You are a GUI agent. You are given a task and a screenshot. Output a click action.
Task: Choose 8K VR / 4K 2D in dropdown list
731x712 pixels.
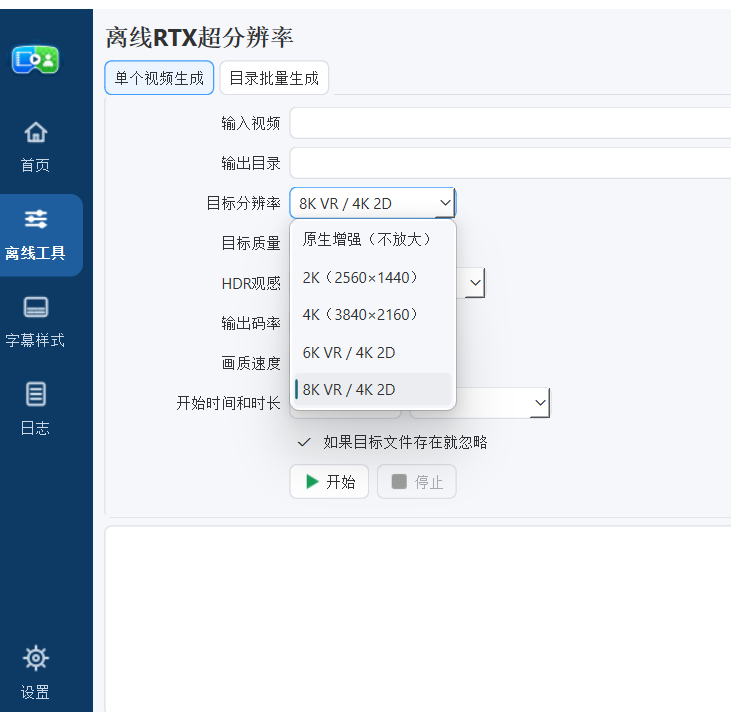coord(372,389)
